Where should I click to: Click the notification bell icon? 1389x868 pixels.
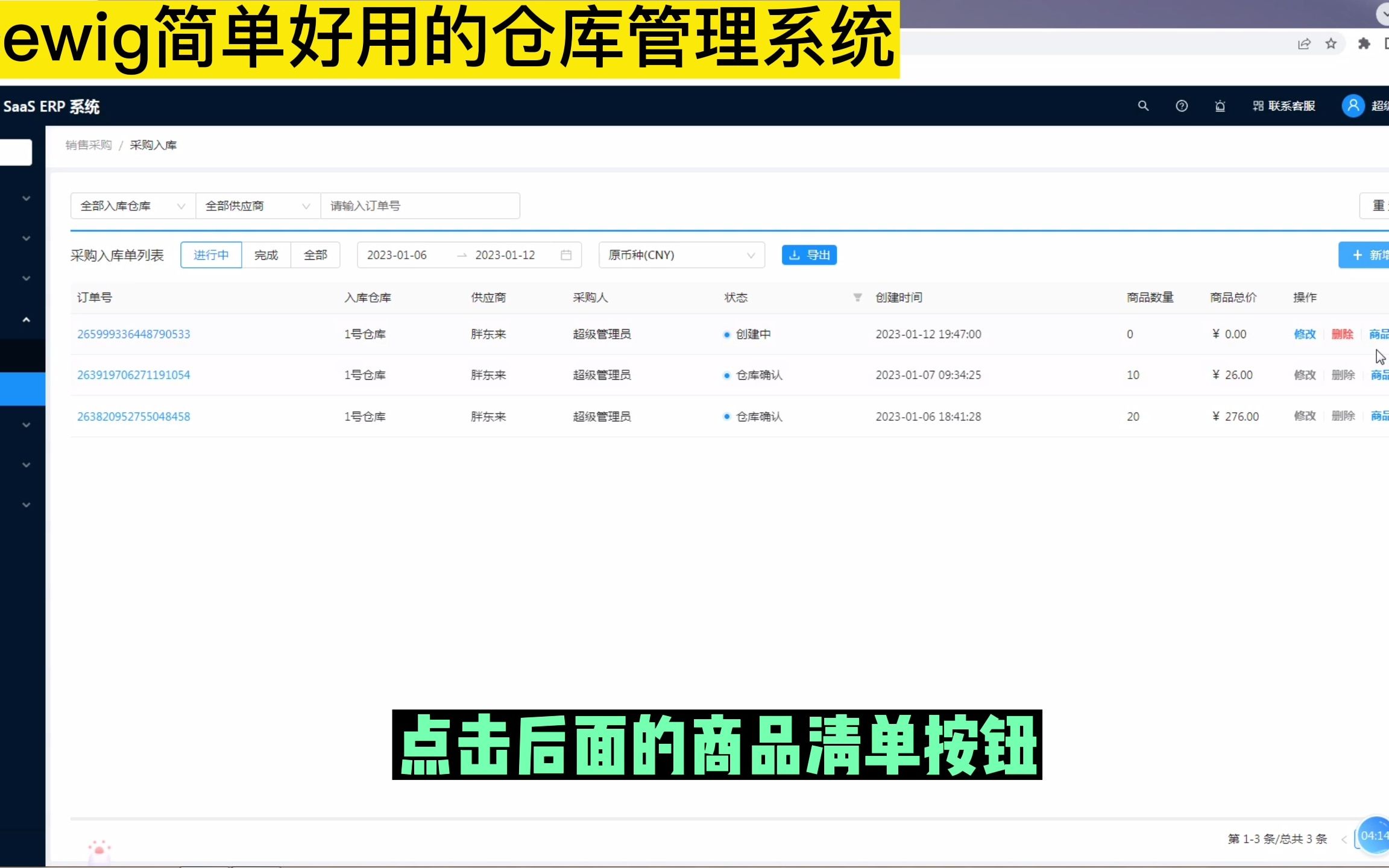pyautogui.click(x=1220, y=106)
